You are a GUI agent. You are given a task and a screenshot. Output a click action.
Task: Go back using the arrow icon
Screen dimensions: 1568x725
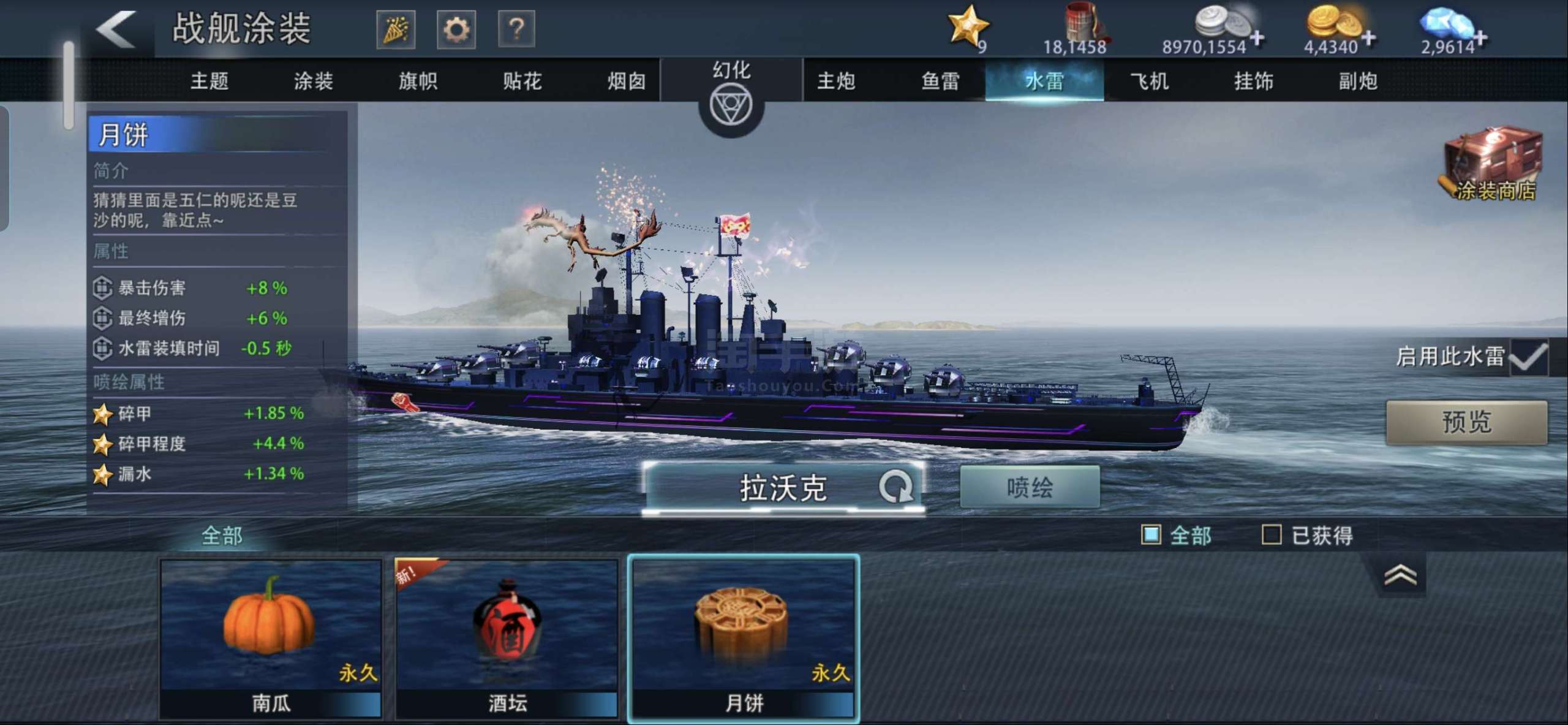tap(115, 29)
